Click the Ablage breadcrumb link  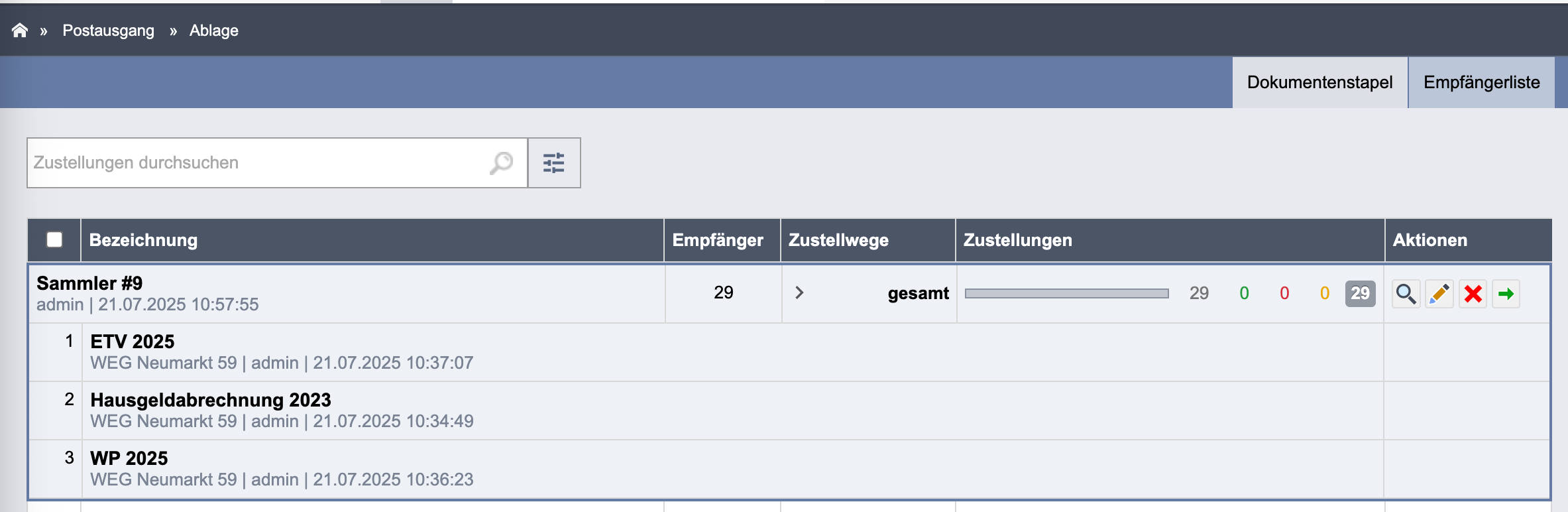[x=213, y=31]
